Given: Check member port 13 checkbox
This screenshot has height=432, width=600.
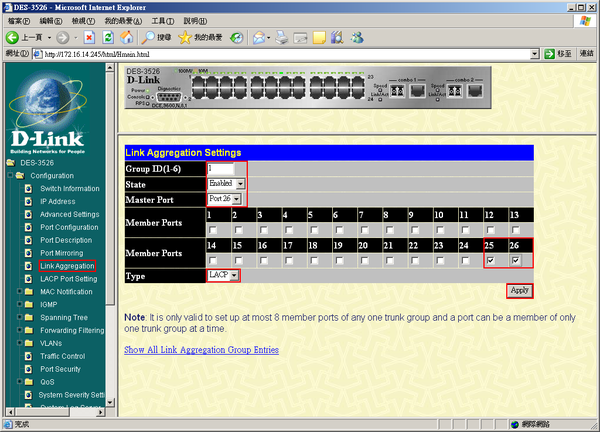Looking at the screenshot, I should pyautogui.click(x=516, y=230).
